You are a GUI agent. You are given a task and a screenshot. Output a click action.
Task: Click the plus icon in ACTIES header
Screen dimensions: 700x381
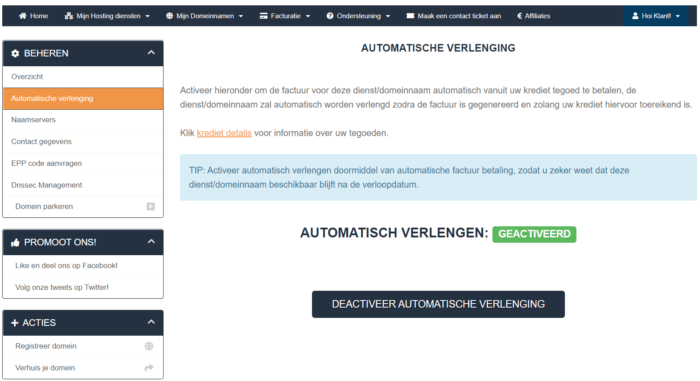(15, 322)
